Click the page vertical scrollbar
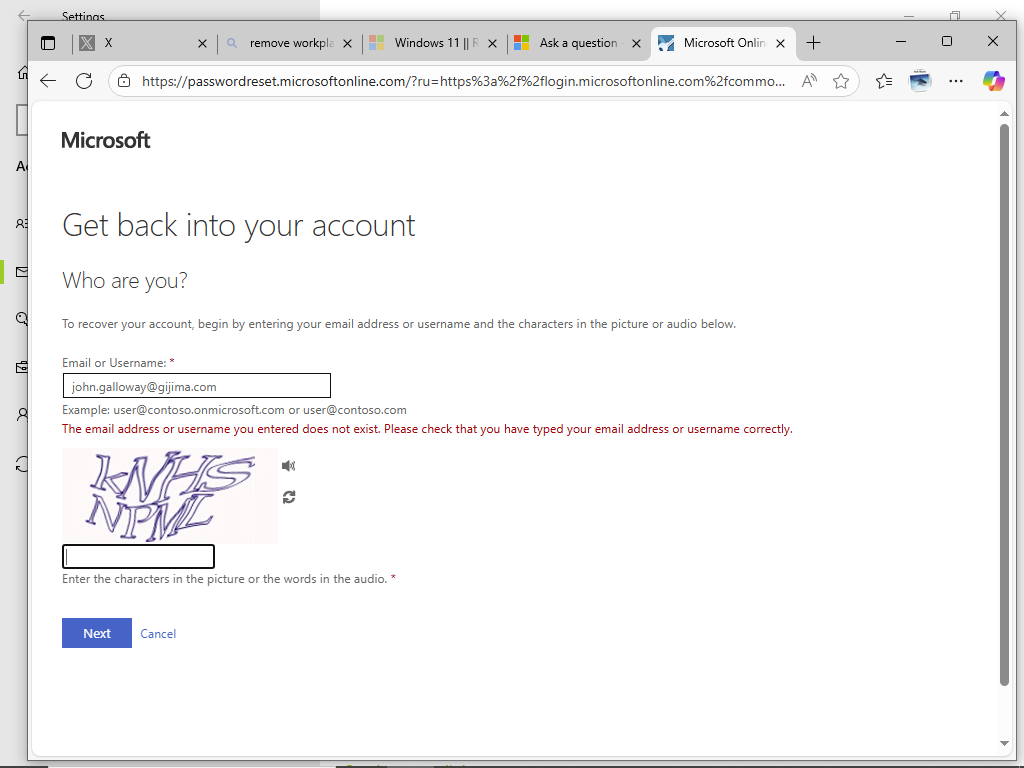The width and height of the screenshot is (1024, 768). tap(1004, 405)
